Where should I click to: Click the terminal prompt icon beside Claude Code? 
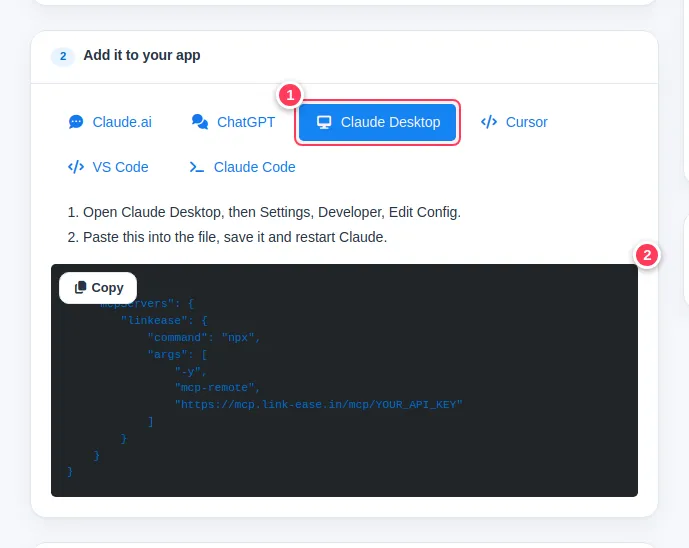point(197,167)
